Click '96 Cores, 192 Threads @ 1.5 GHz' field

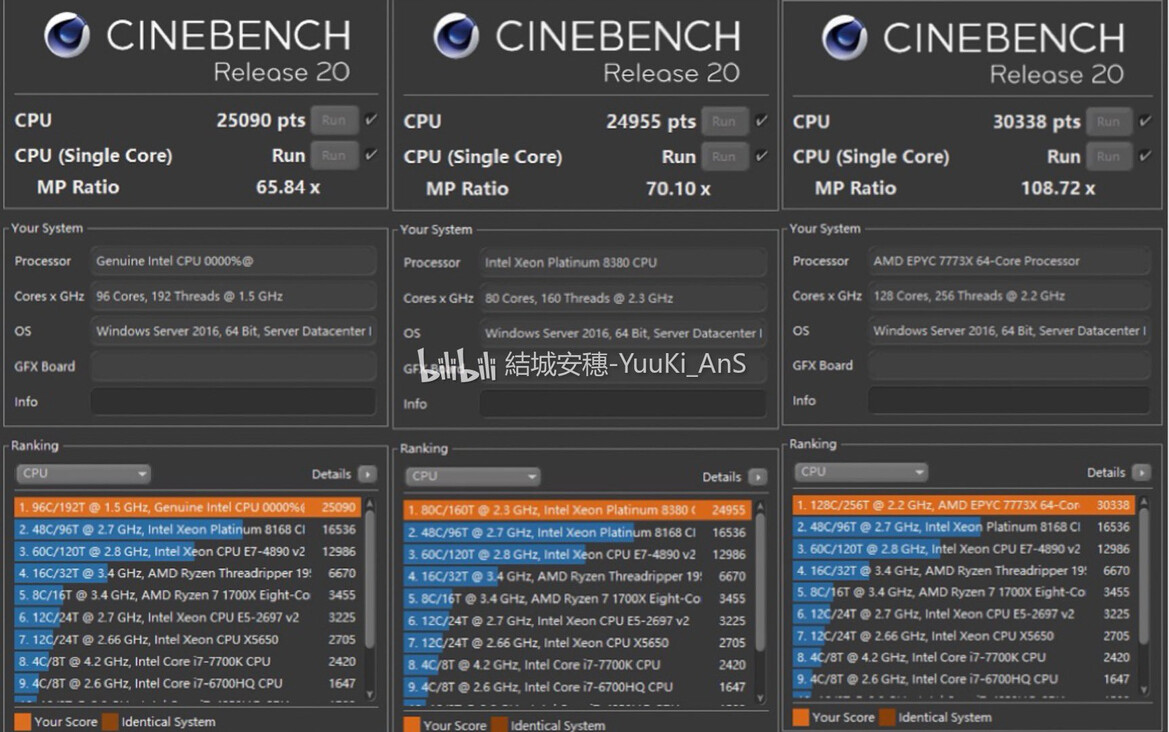point(233,296)
